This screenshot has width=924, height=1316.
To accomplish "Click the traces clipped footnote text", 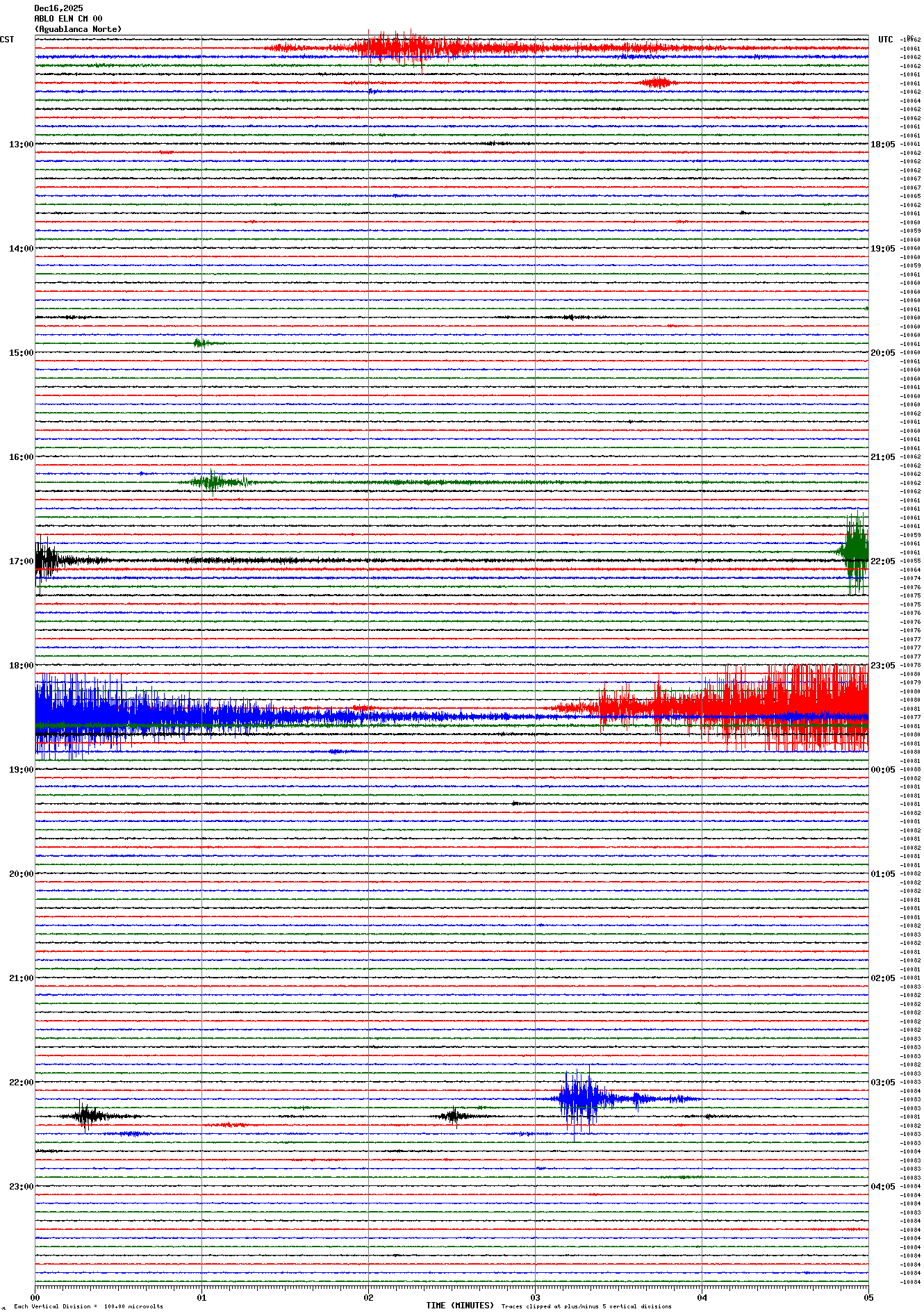I will point(586,1306).
